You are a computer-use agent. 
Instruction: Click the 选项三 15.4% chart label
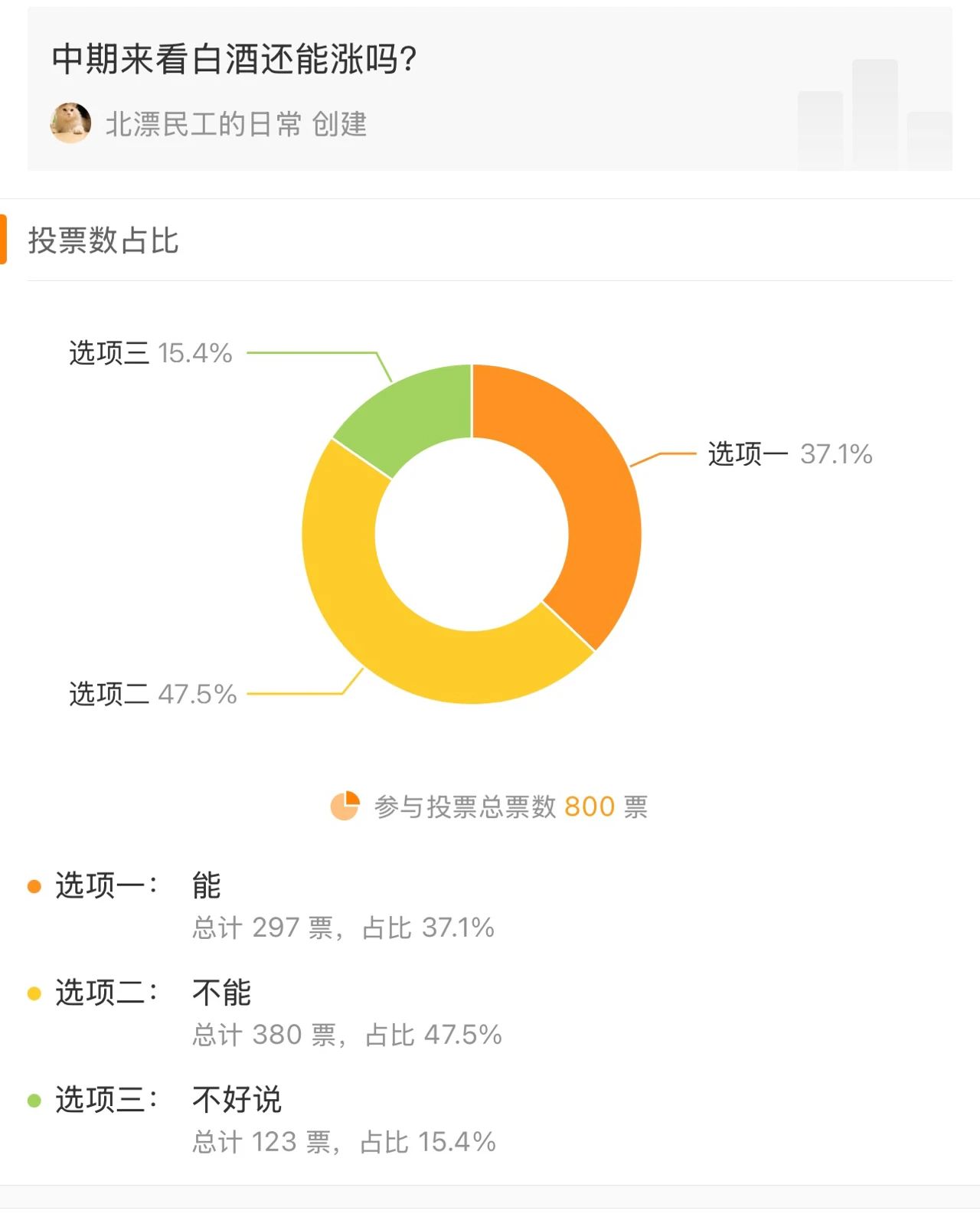tap(151, 353)
